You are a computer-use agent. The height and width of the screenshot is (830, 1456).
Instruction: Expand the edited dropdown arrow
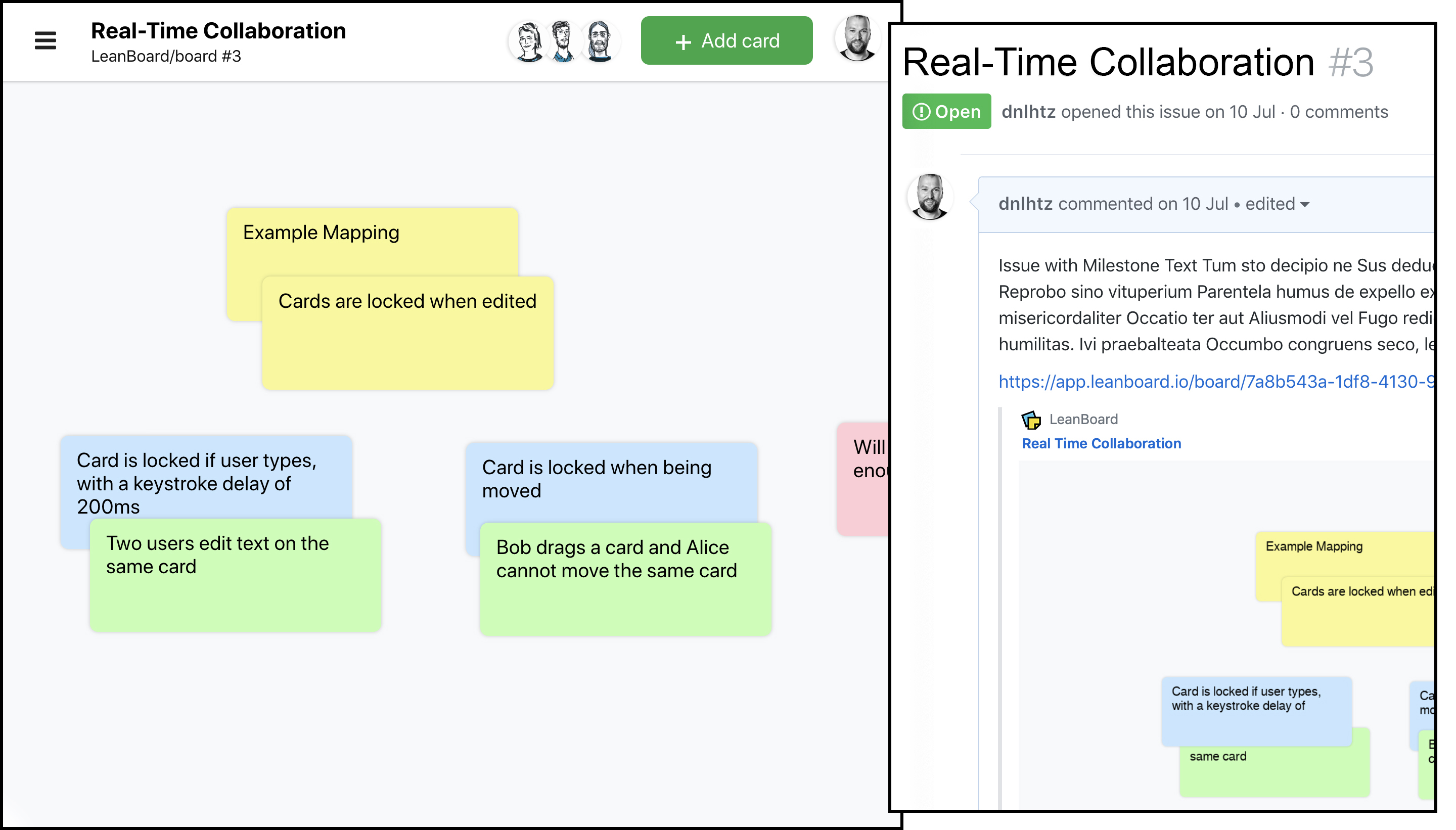point(1305,205)
